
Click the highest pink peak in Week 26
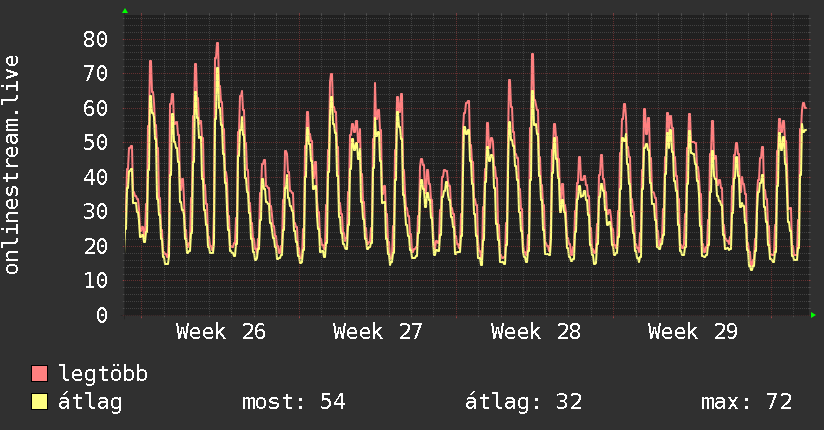pyautogui.click(x=217, y=44)
